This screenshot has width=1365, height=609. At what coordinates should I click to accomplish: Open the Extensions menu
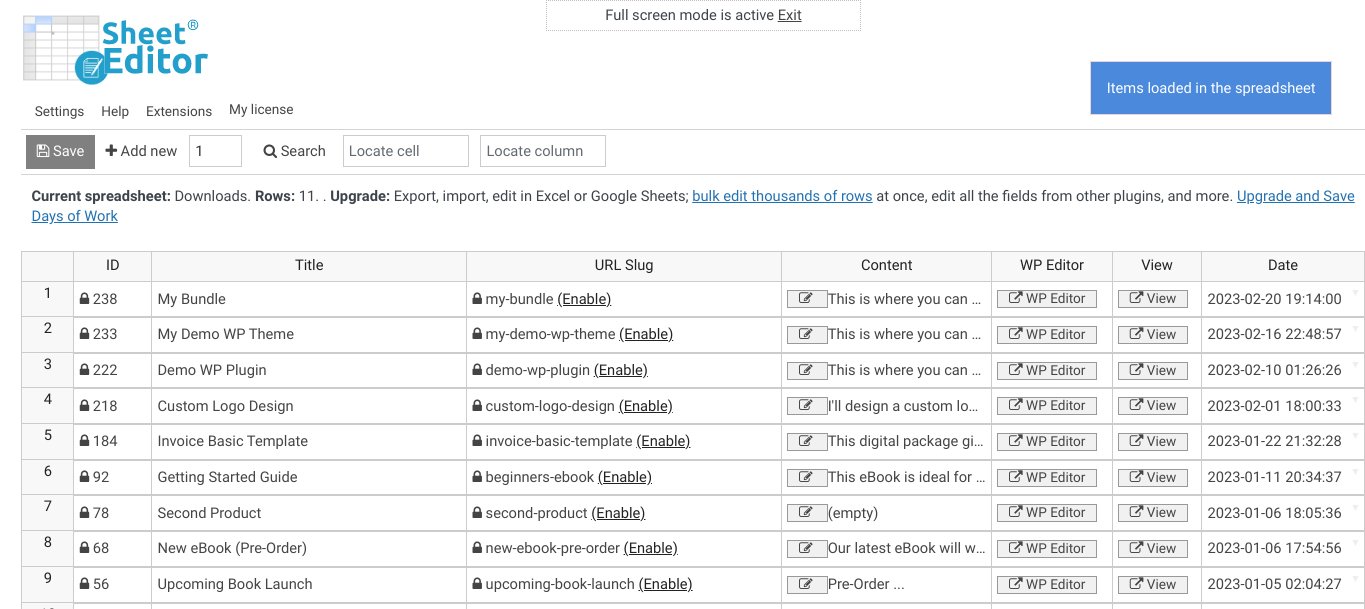point(178,111)
